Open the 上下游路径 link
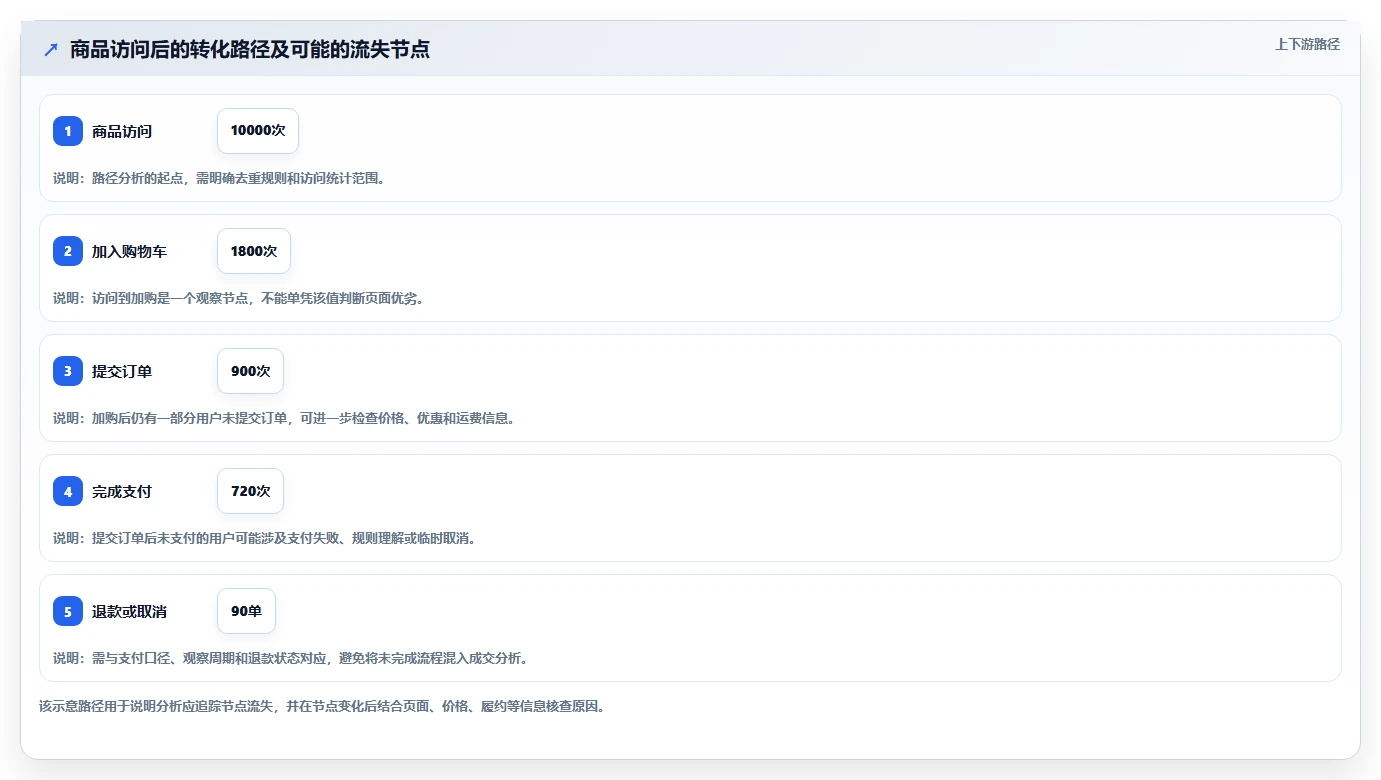This screenshot has height=780, width=1381. click(1307, 44)
